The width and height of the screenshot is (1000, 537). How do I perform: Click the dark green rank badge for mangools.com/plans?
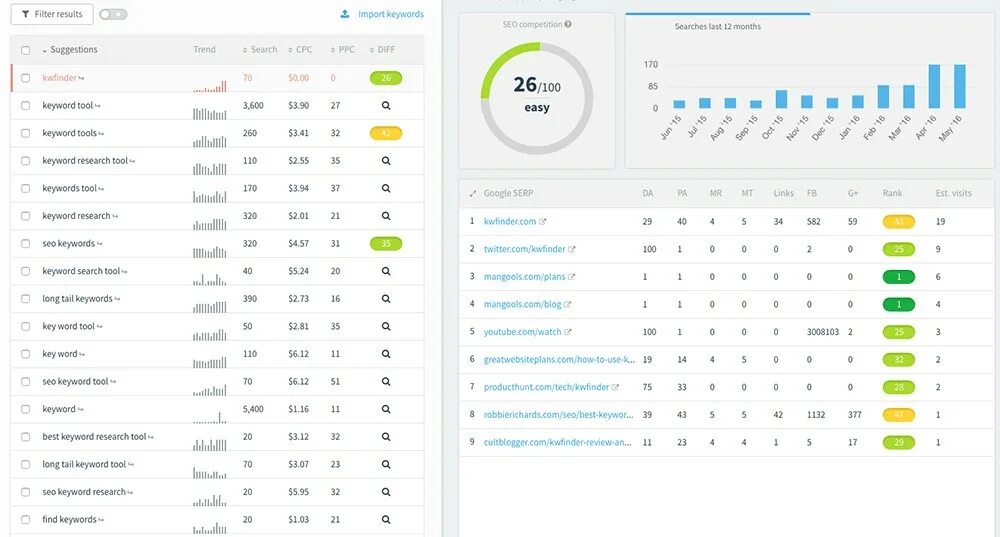point(899,277)
